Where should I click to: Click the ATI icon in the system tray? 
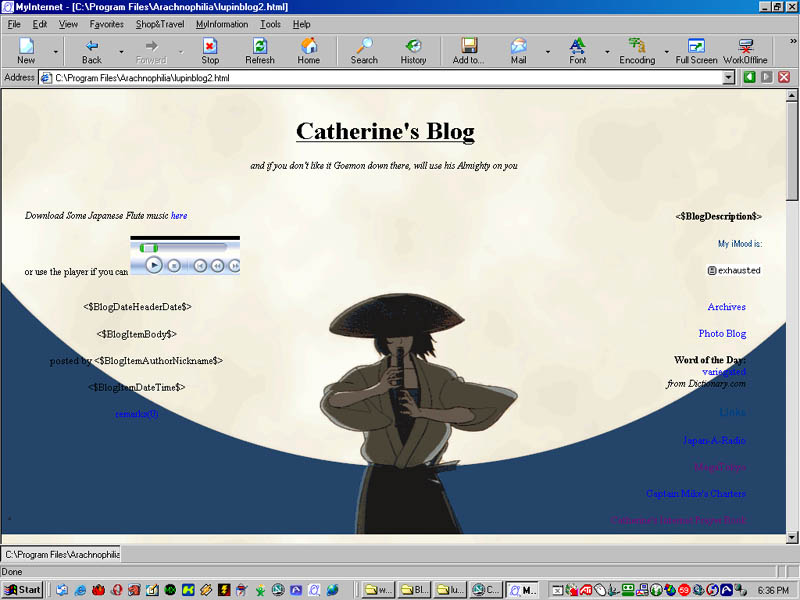(x=586, y=590)
